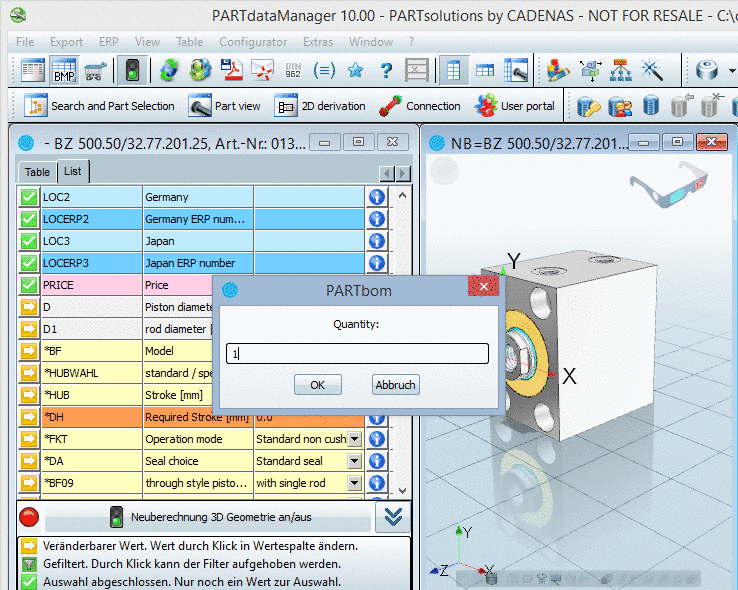Click Abbruch to cancel the dialog

click(395, 385)
